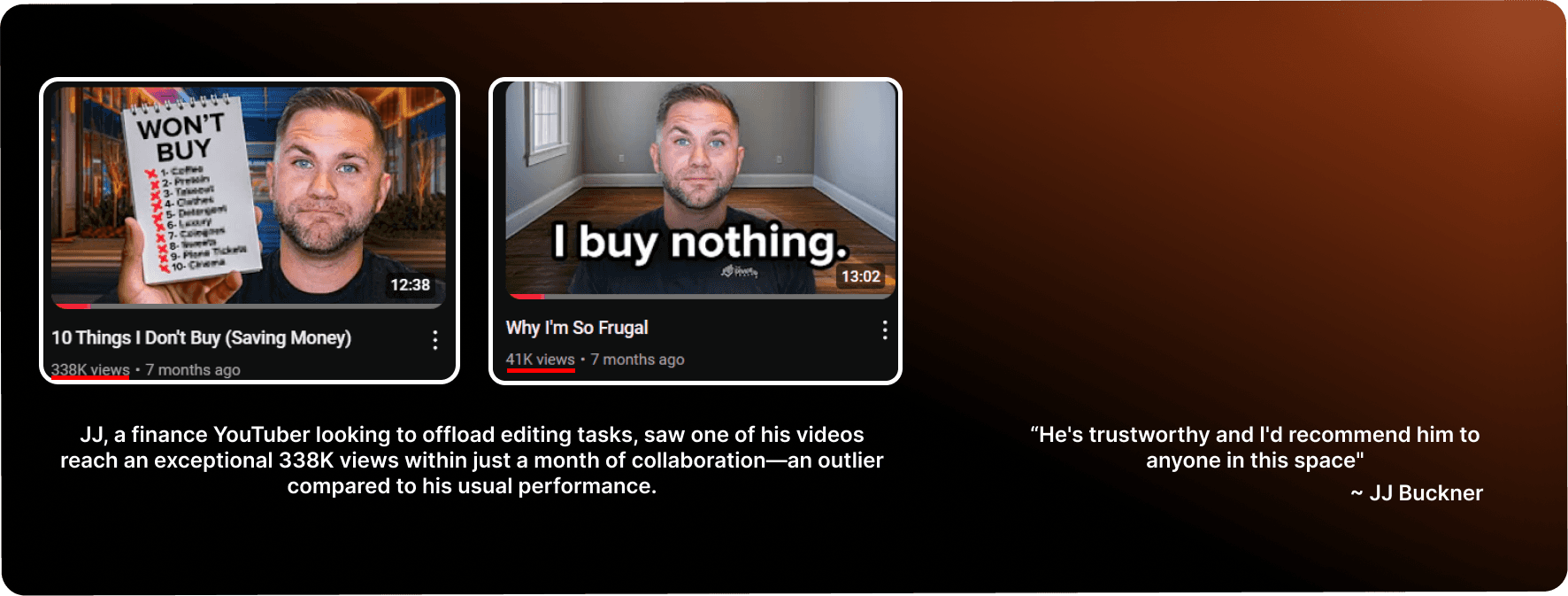Screen dimensions: 1568x596
Task: Open the three-dot menu beside Why I'm So Frugal
Action: (884, 330)
